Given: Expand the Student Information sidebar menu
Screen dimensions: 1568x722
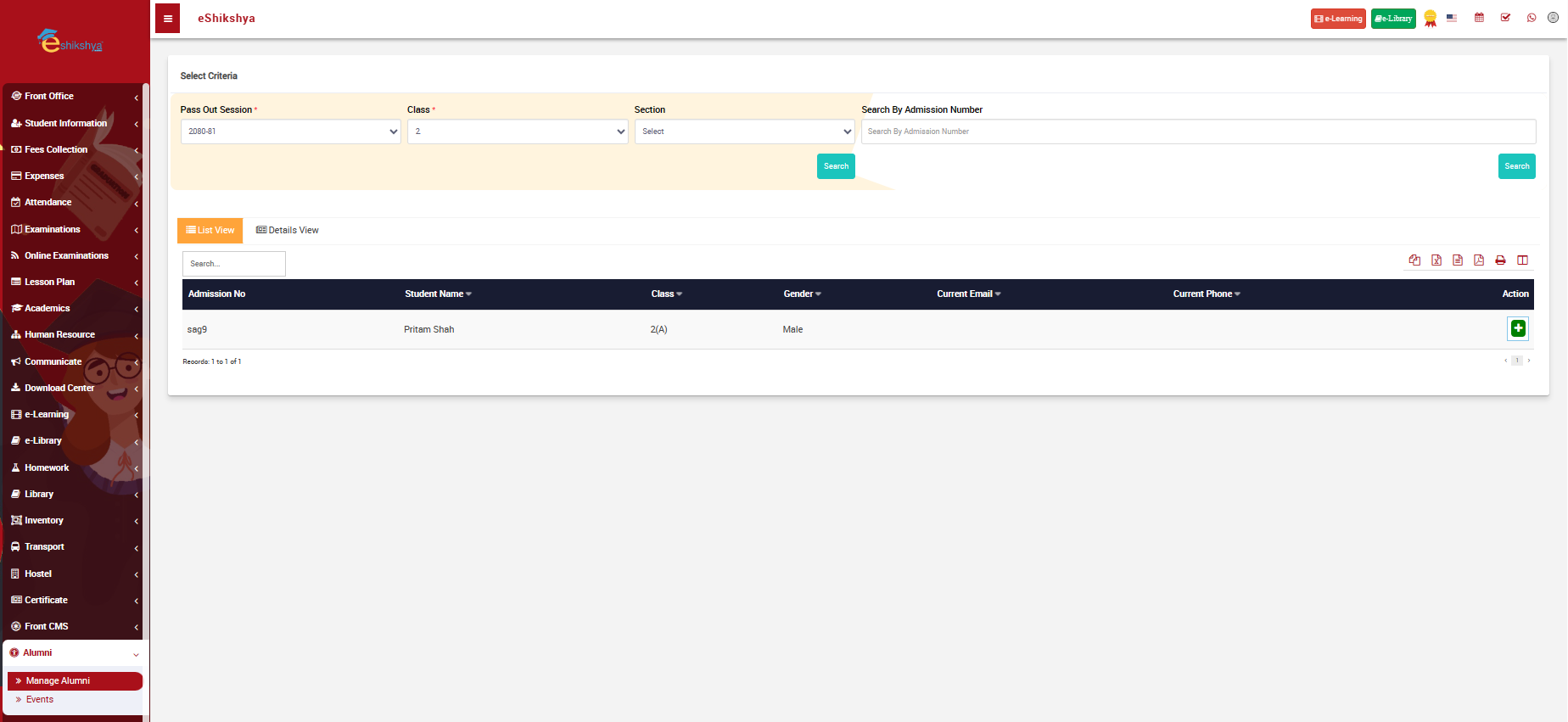Looking at the screenshot, I should tap(74, 123).
